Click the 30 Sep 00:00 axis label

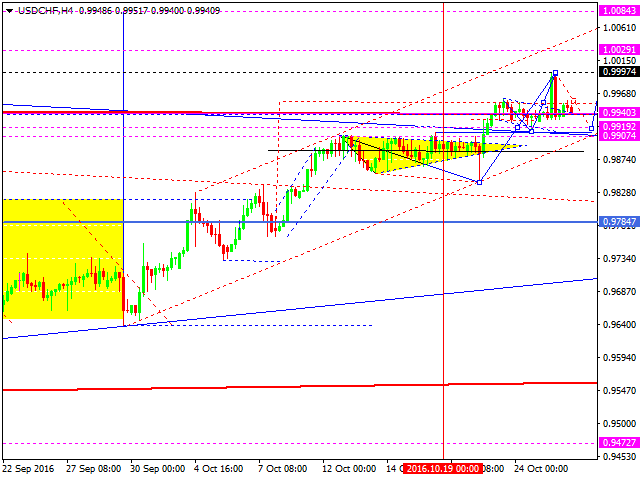point(158,469)
